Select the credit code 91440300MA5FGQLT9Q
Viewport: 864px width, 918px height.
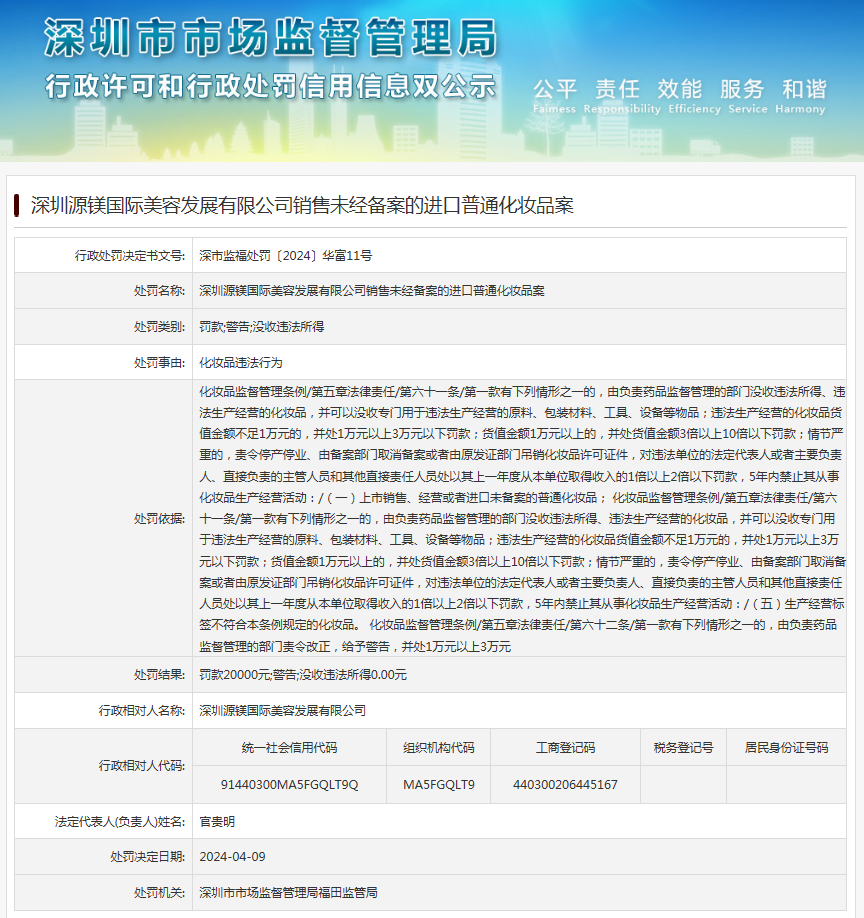pyautogui.click(x=289, y=785)
